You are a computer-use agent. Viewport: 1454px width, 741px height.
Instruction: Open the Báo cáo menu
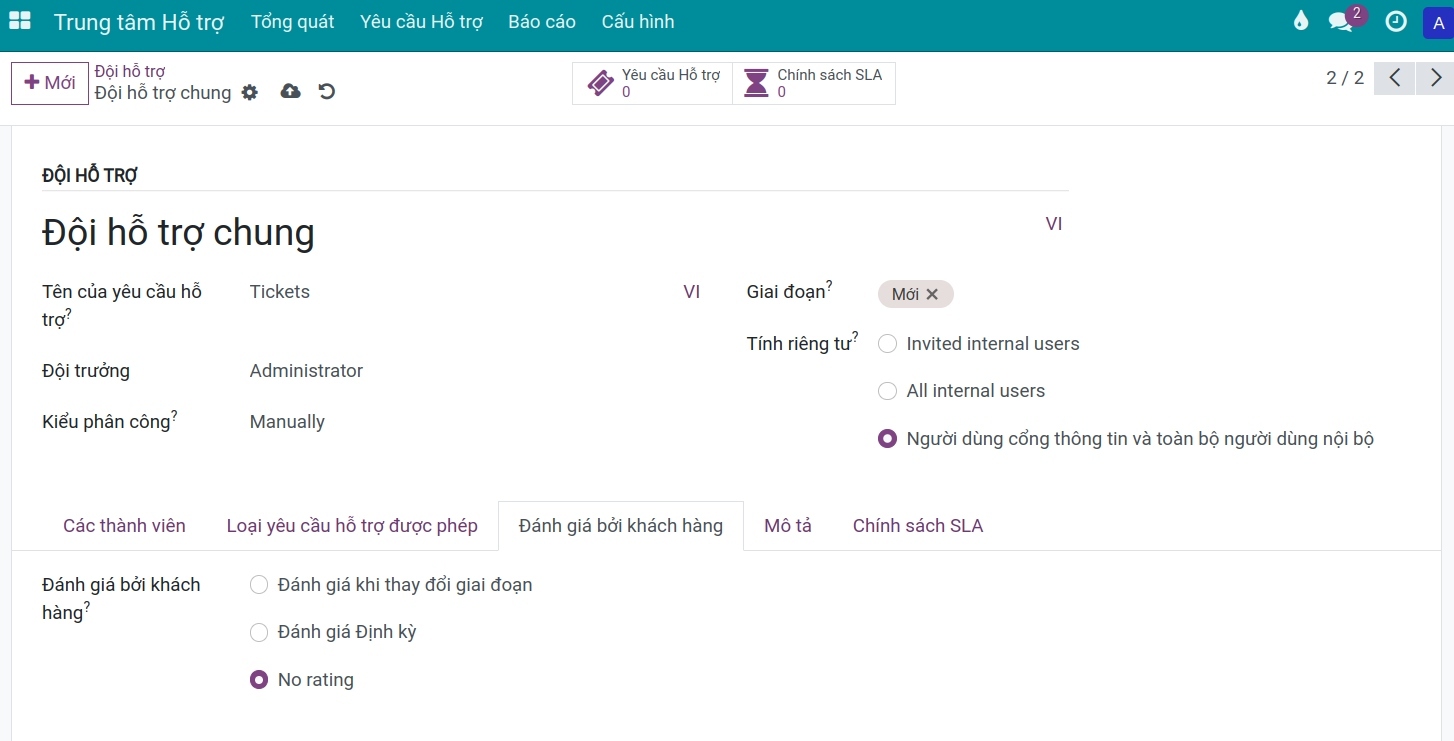542,22
